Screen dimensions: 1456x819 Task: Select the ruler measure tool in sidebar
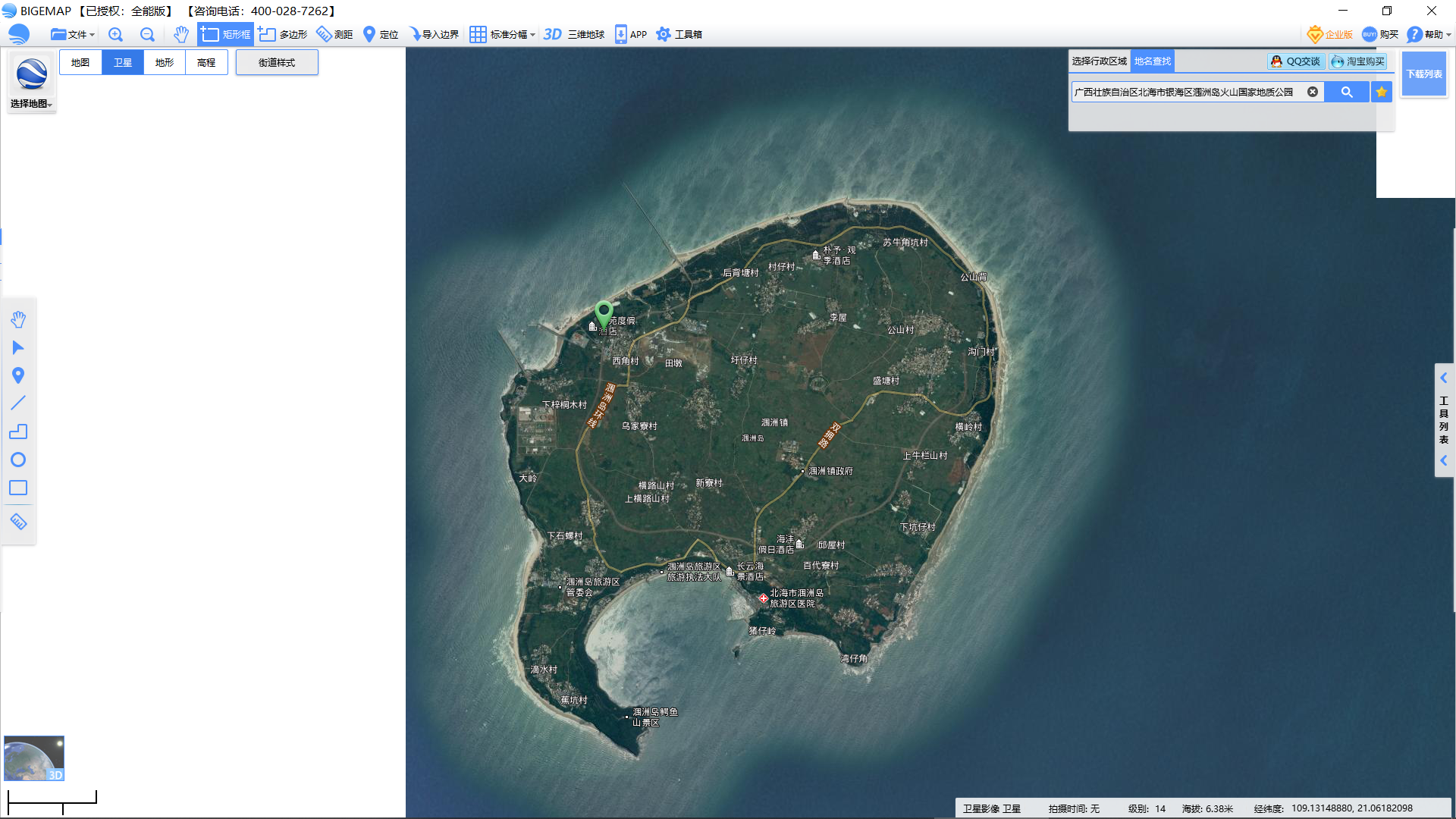pos(18,522)
